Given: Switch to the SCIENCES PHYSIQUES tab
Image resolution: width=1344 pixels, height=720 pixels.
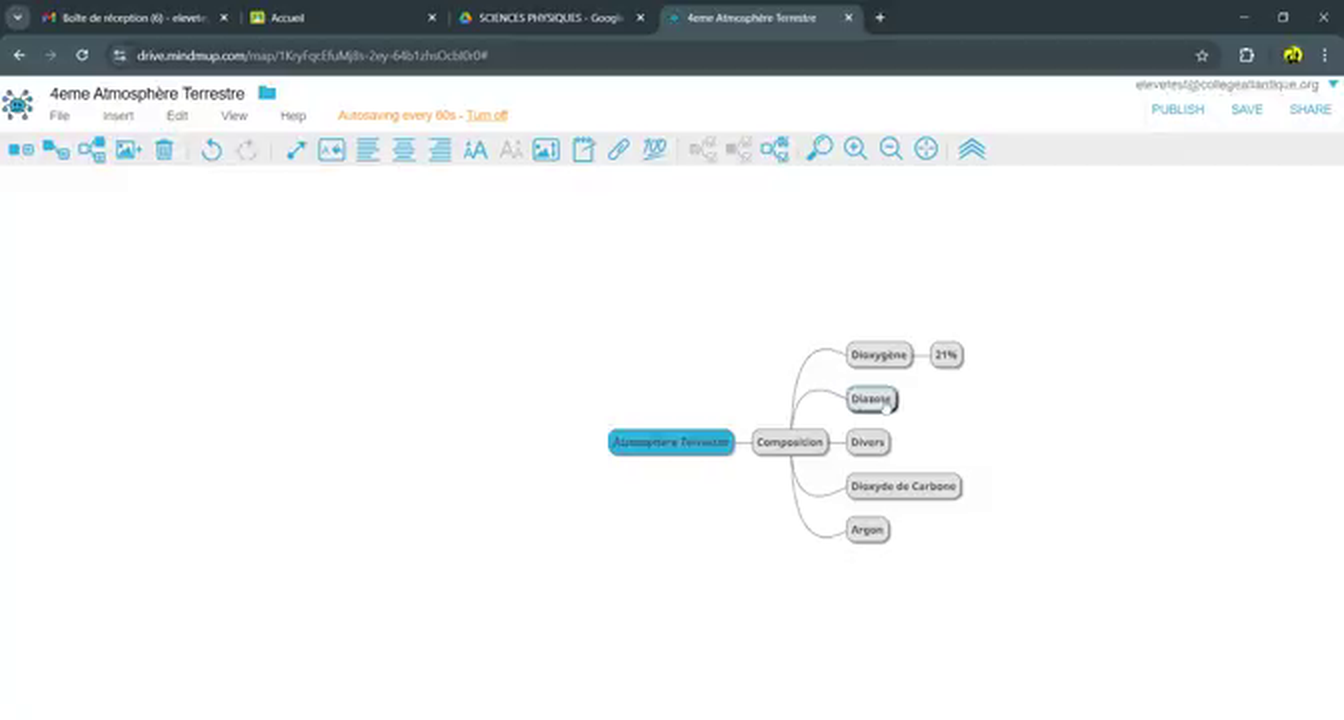Looking at the screenshot, I should tap(550, 18).
